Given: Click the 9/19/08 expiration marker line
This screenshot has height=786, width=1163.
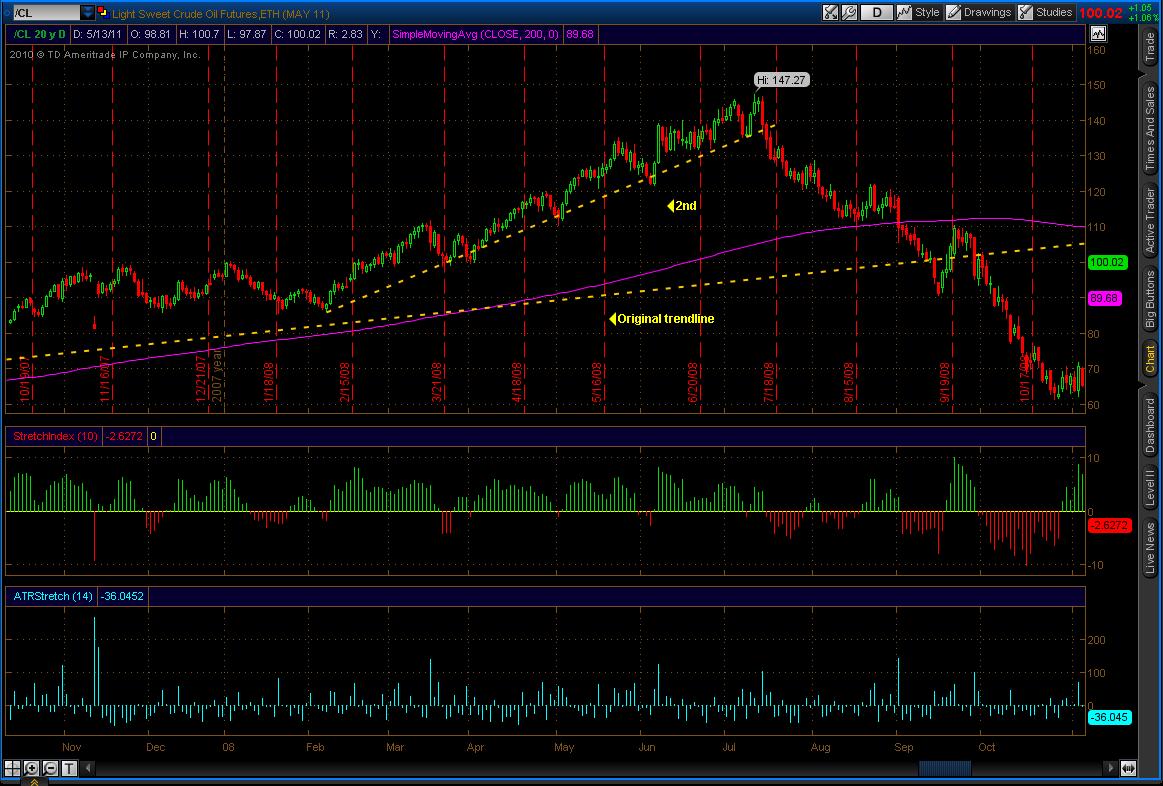Looking at the screenshot, I should [952, 222].
